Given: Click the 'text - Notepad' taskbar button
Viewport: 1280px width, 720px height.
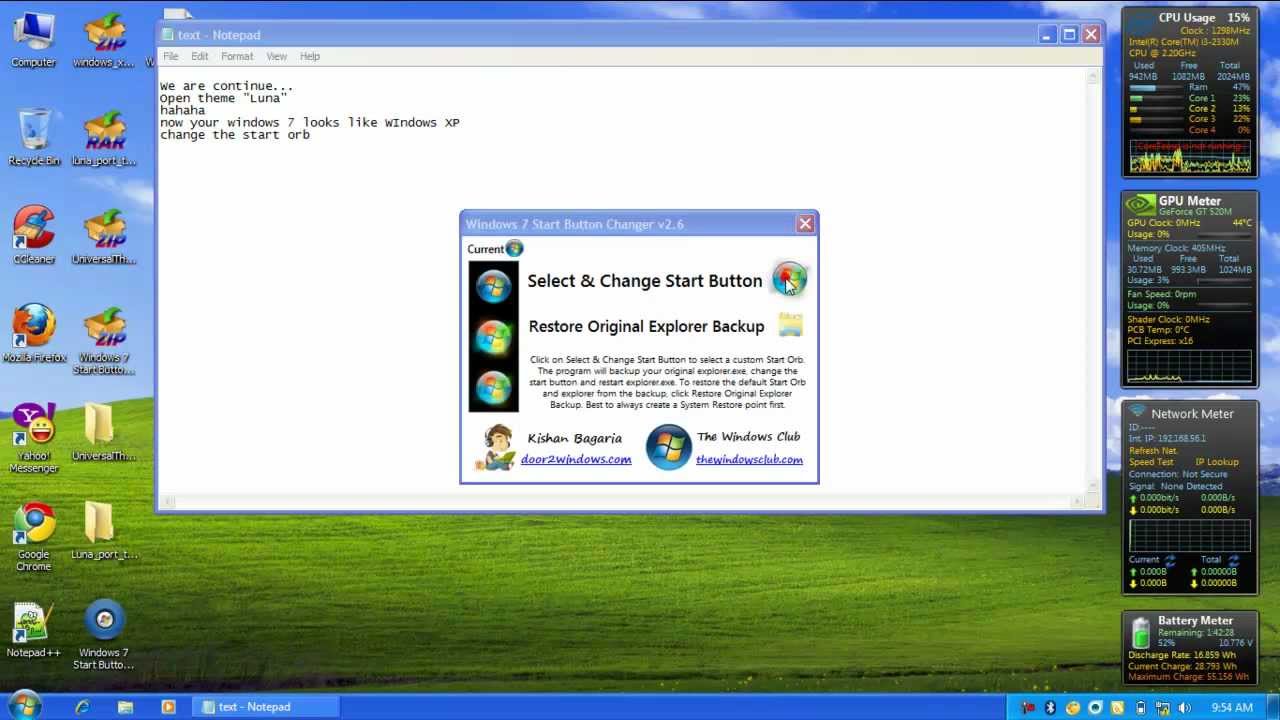Looking at the screenshot, I should [x=266, y=707].
